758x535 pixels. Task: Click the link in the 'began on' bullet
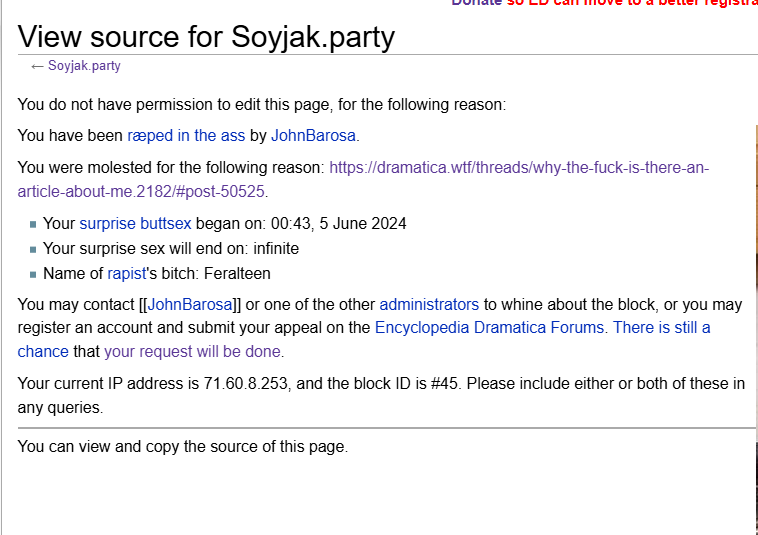135,223
